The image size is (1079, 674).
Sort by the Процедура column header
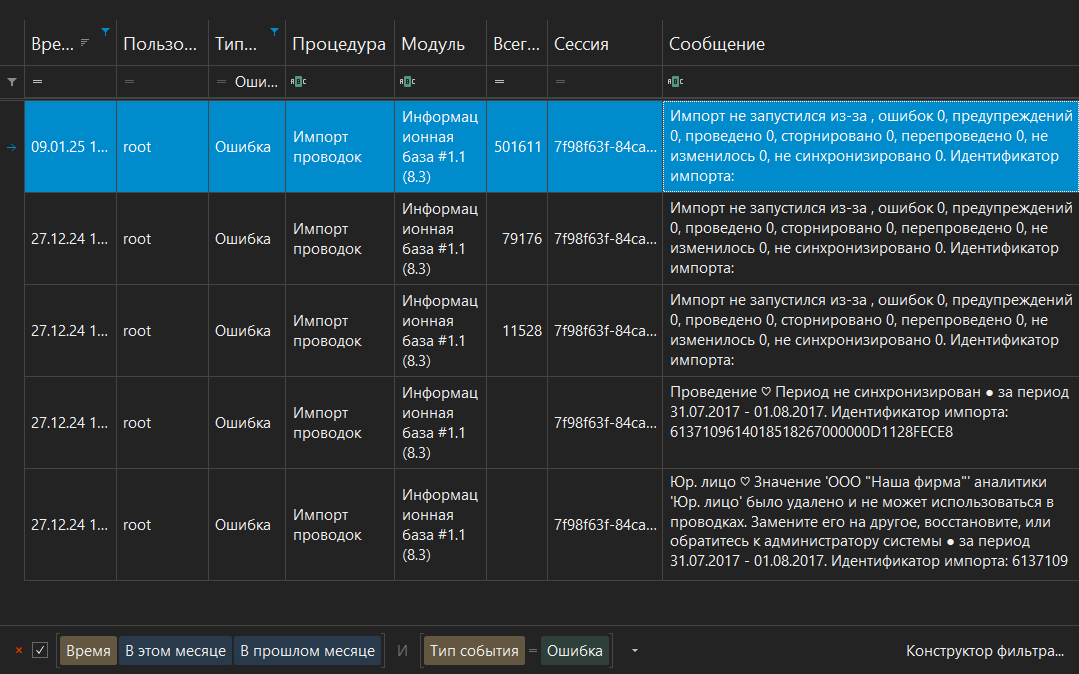(x=339, y=44)
